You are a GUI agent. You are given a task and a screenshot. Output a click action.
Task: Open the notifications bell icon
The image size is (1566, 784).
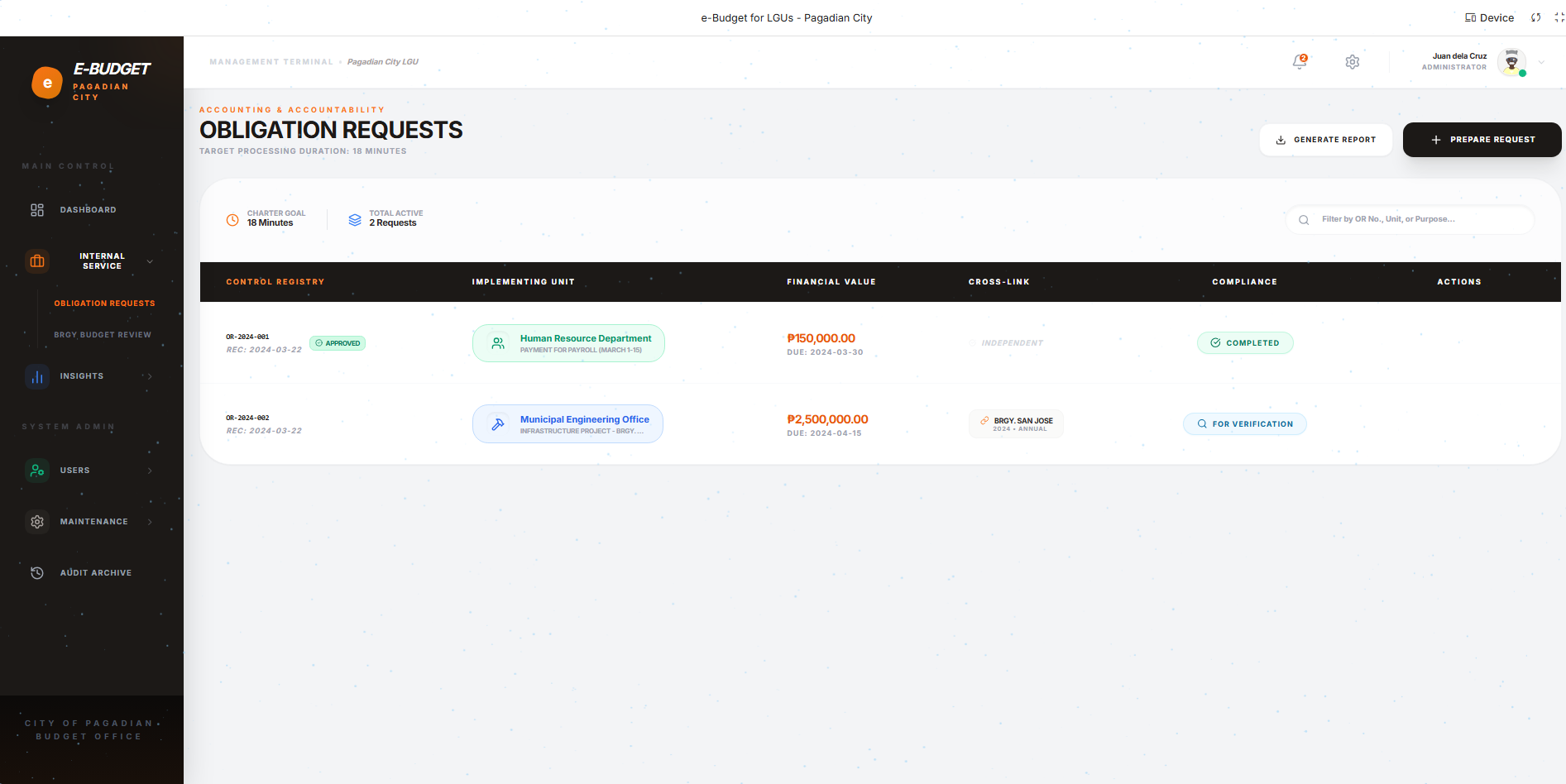pos(1300,62)
